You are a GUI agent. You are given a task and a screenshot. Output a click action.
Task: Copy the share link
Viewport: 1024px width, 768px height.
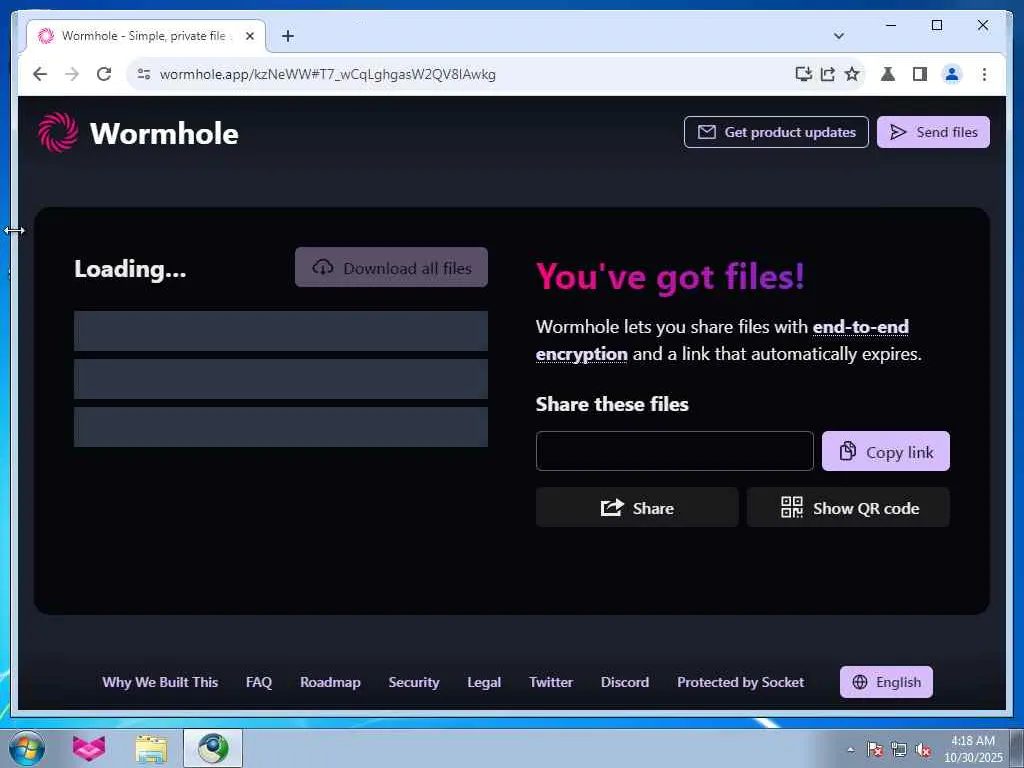pyautogui.click(x=886, y=451)
